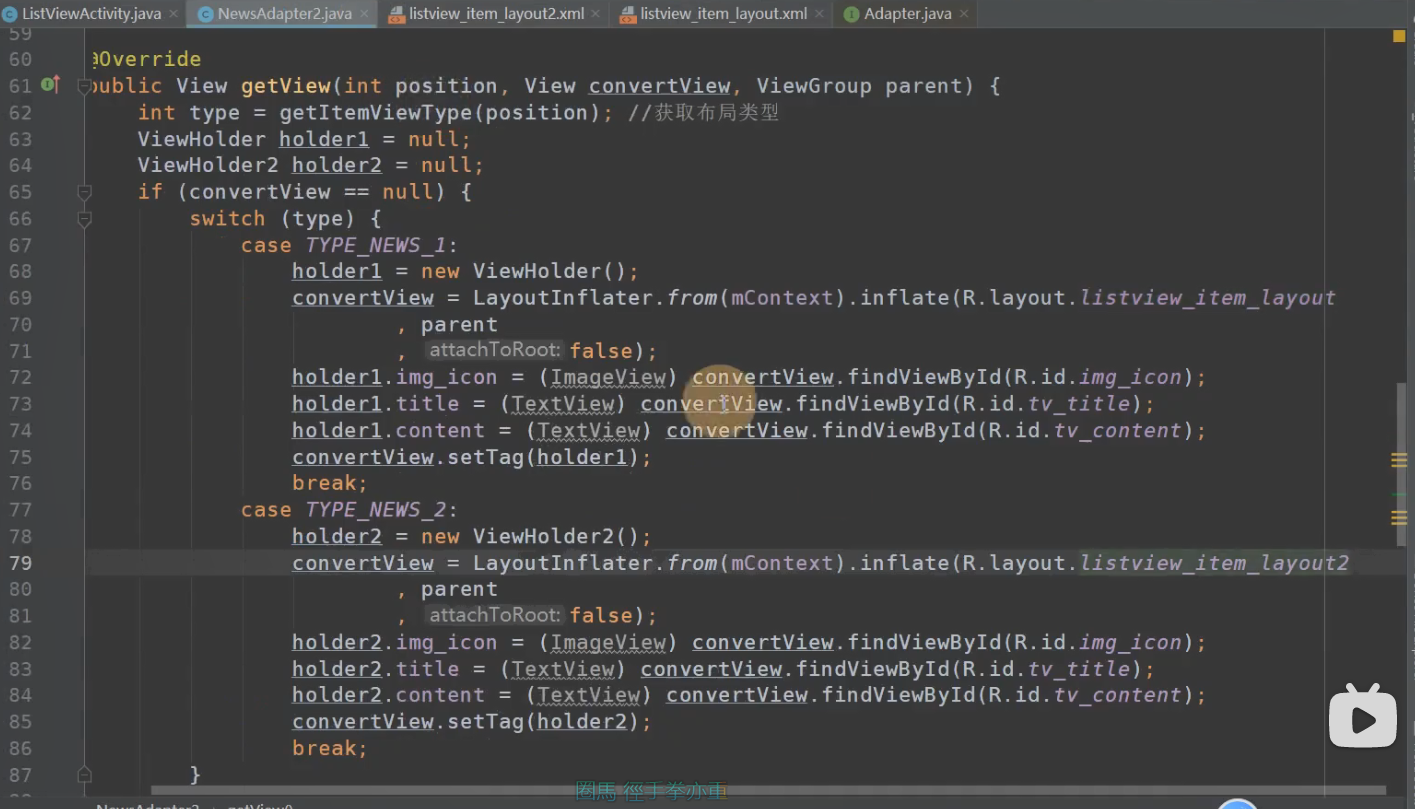
Task: Click line number 62 in the gutter
Action: pos(20,112)
